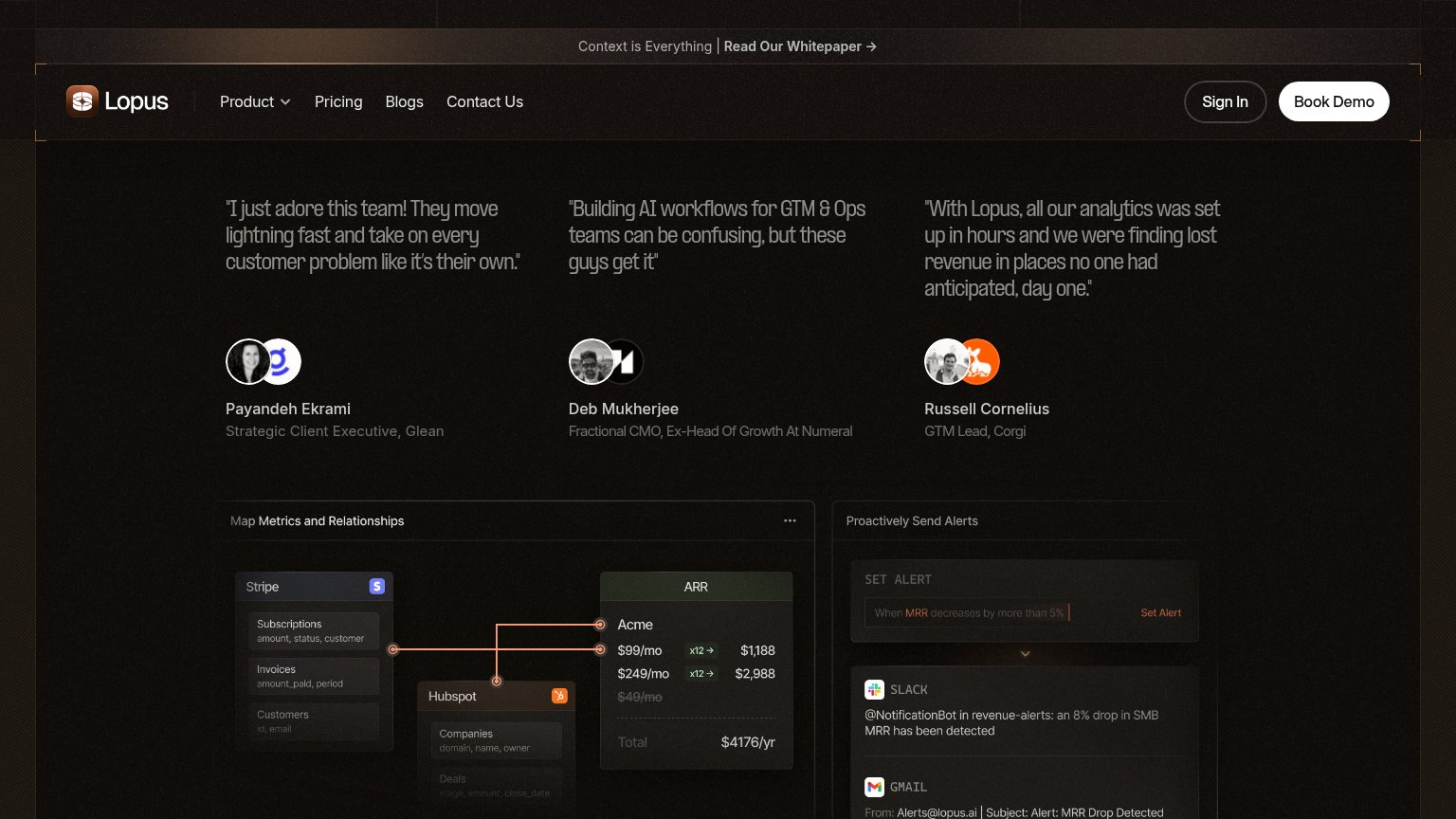The height and width of the screenshot is (819, 1456).
Task: Click the Glean company logo
Action: [281, 361]
